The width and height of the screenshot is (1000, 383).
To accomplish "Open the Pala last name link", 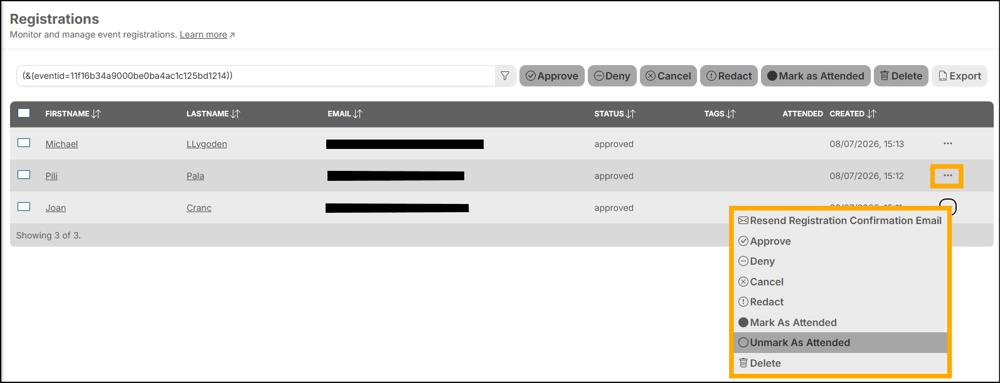I will point(195,176).
